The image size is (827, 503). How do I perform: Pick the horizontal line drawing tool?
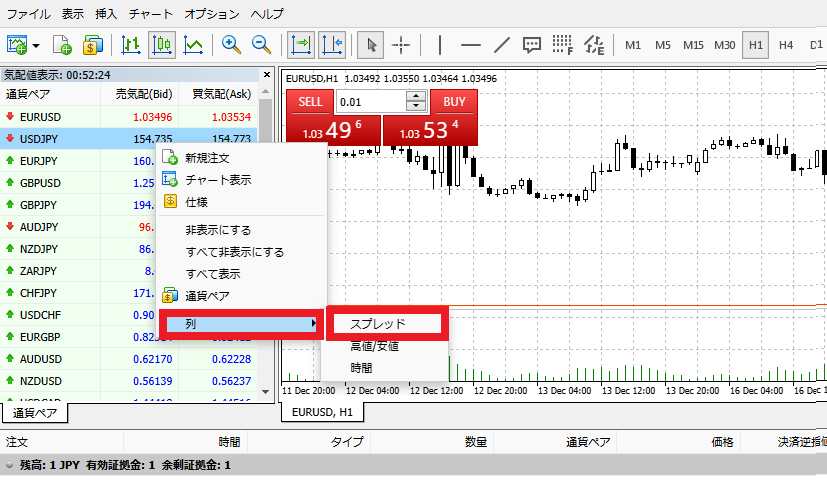tap(470, 44)
